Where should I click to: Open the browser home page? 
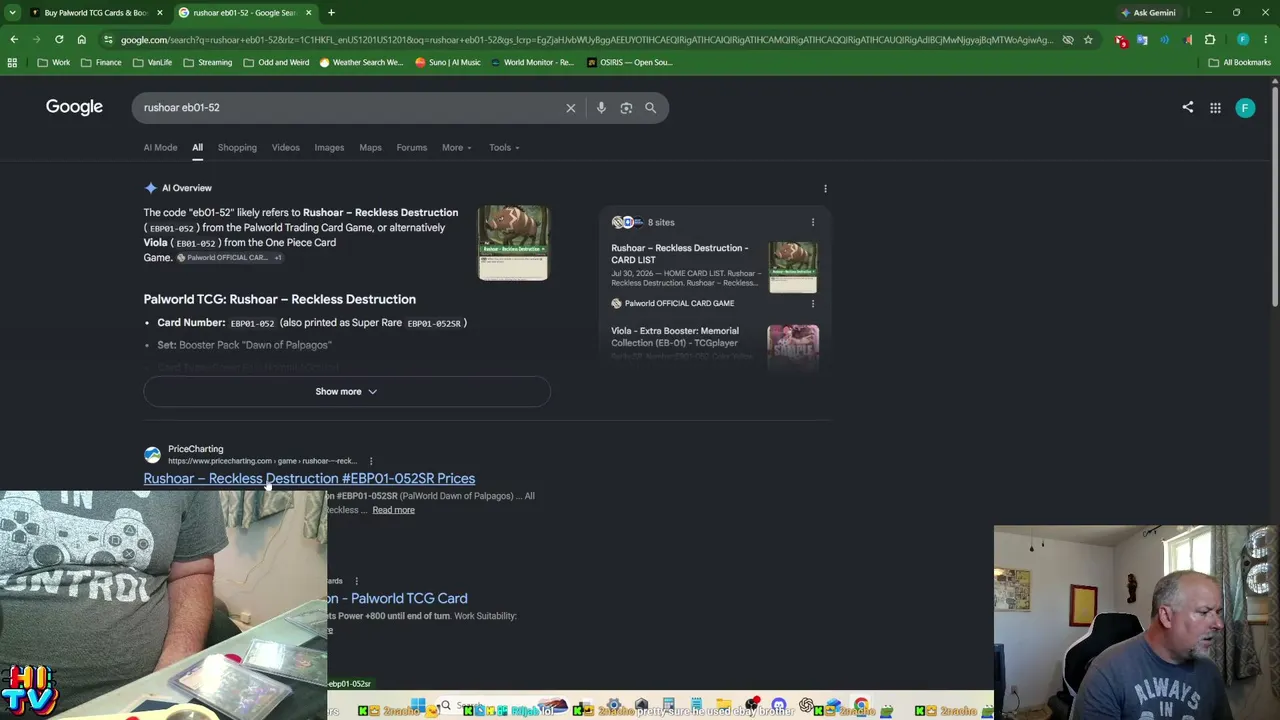tap(82, 40)
